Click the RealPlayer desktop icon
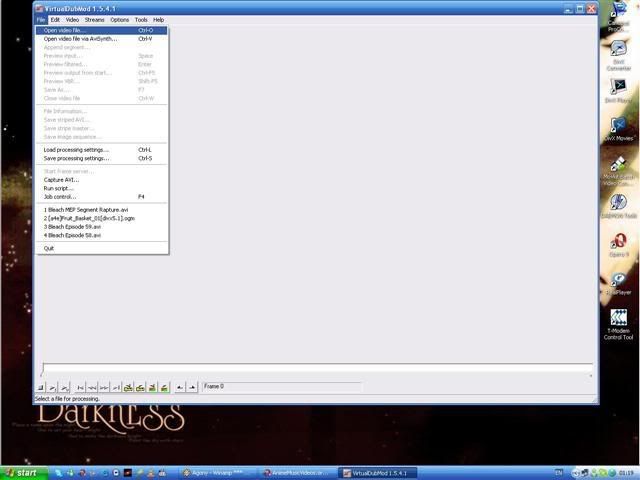 619,283
